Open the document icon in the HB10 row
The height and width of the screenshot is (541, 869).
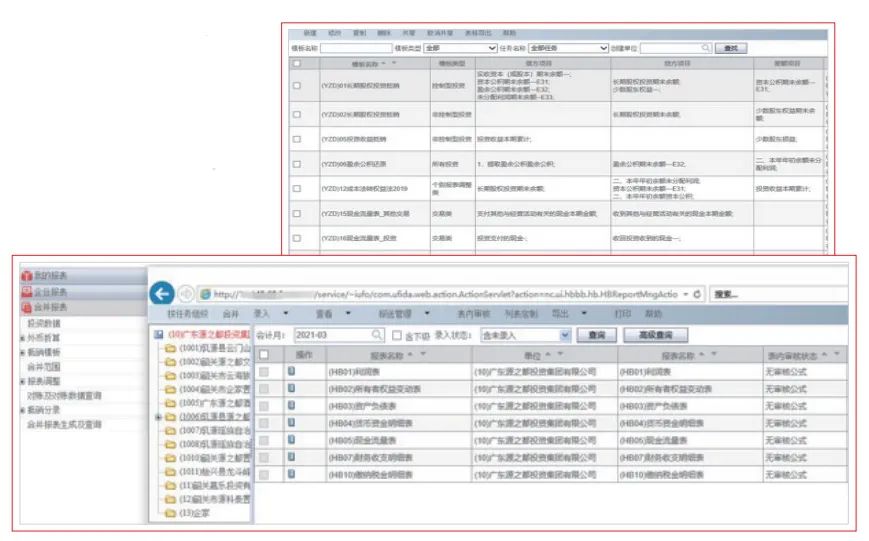pyautogui.click(x=292, y=474)
